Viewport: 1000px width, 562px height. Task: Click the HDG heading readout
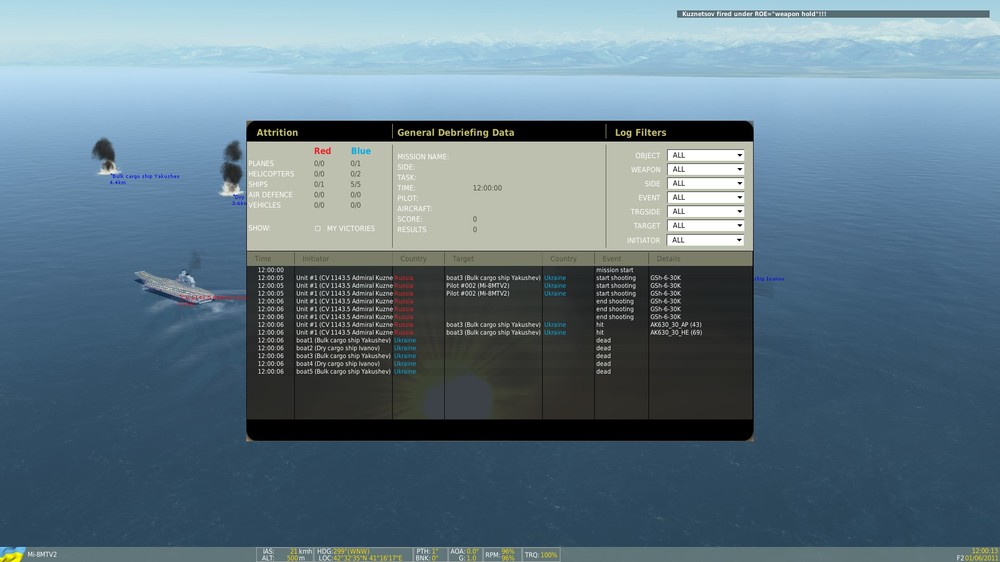[x=343, y=551]
